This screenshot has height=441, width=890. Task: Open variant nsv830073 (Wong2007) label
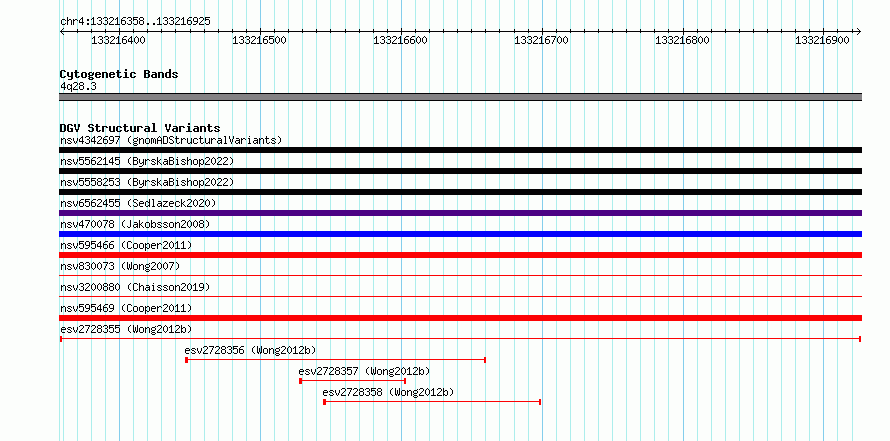point(120,266)
